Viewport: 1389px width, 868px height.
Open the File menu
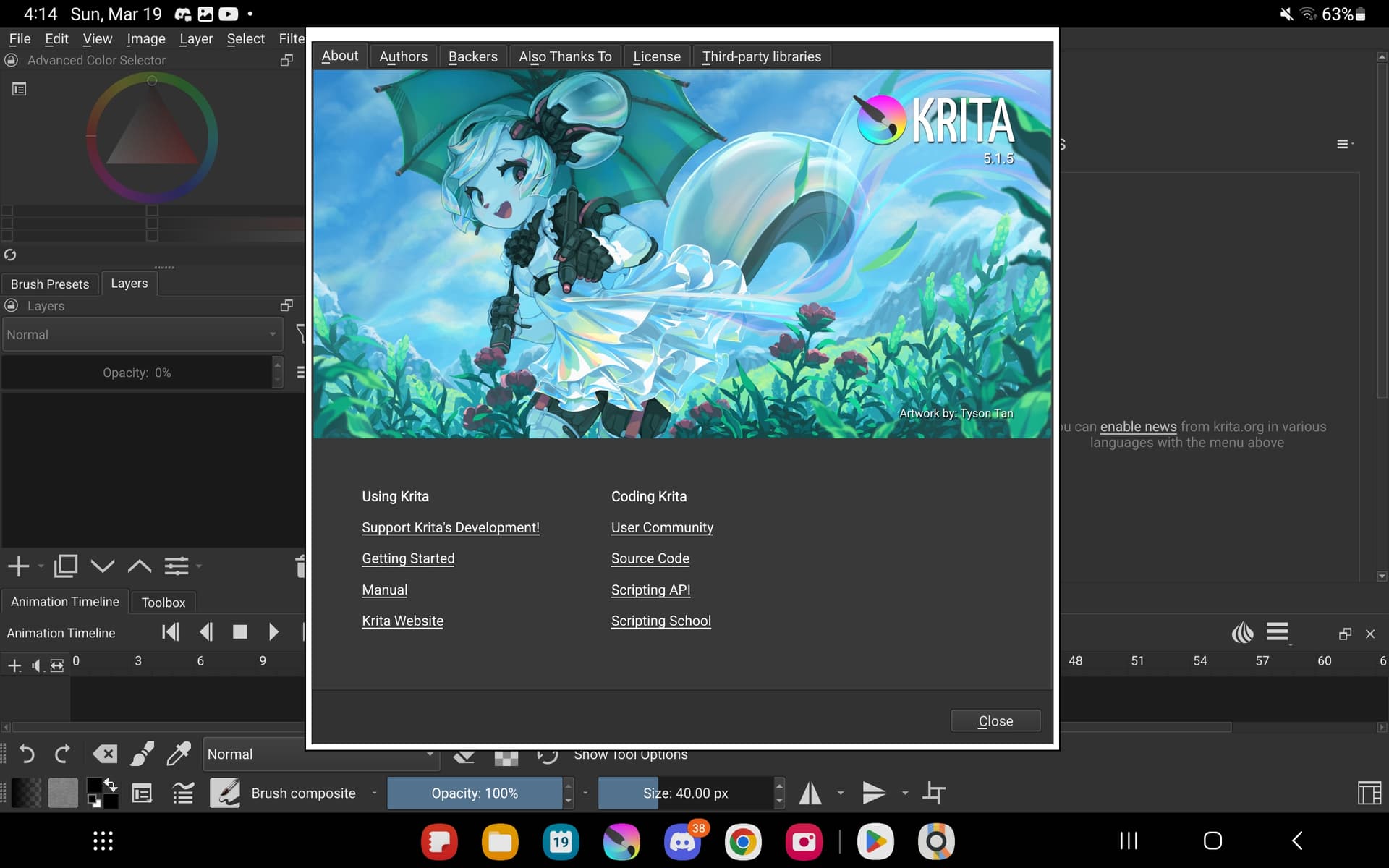(20, 39)
